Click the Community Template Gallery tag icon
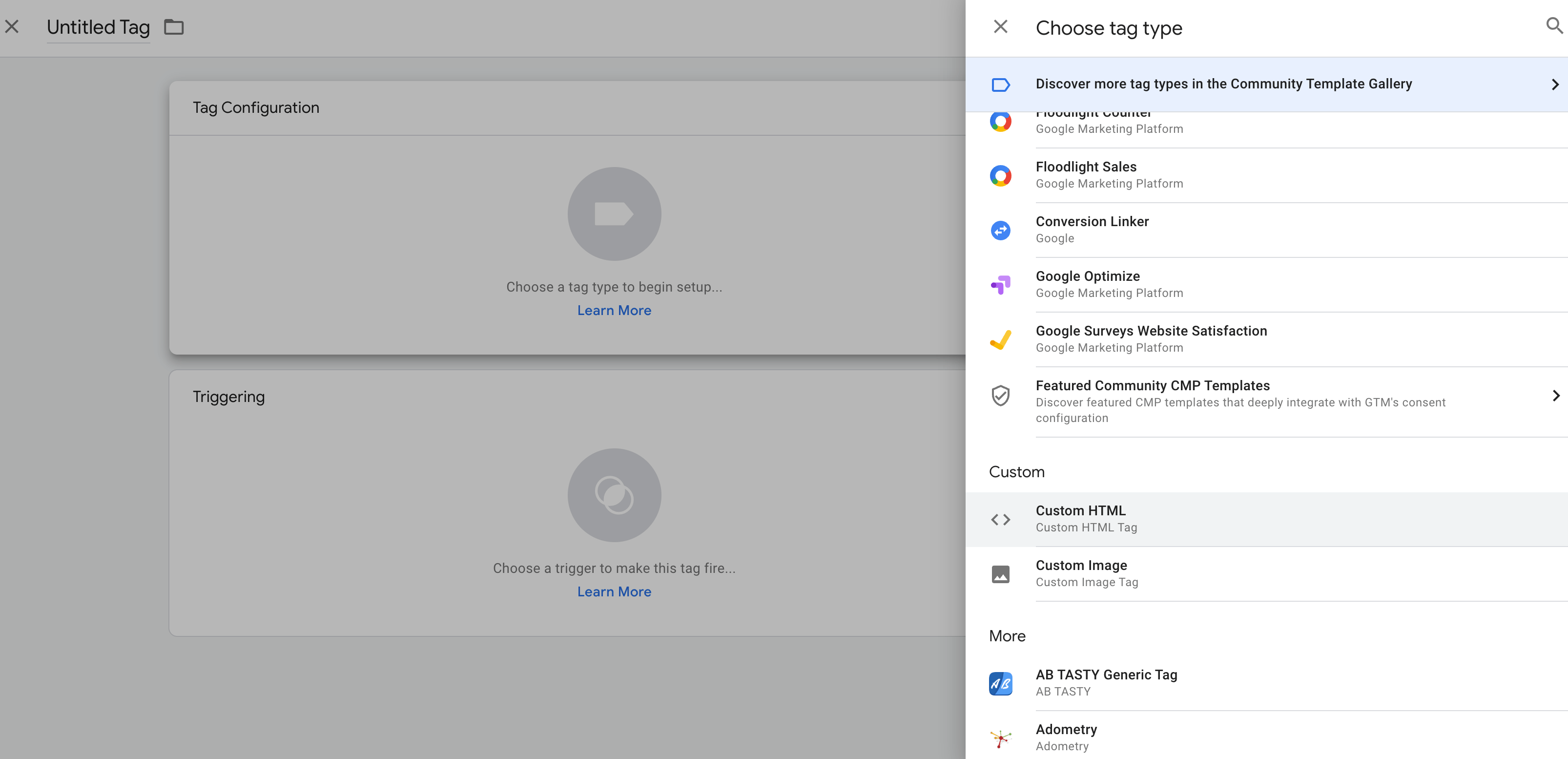Screen dimensions: 1568x759 pos(1000,84)
